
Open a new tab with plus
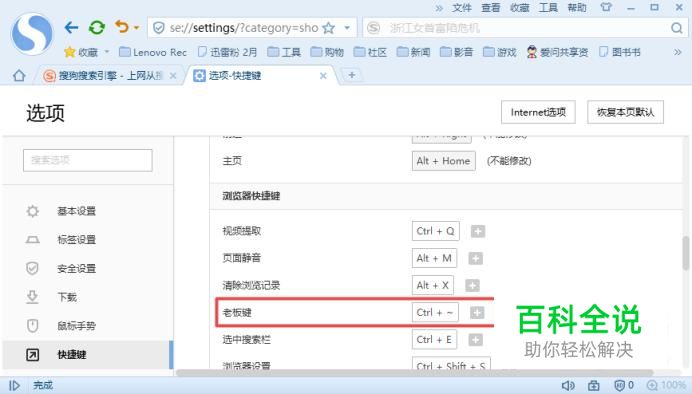tap(352, 75)
